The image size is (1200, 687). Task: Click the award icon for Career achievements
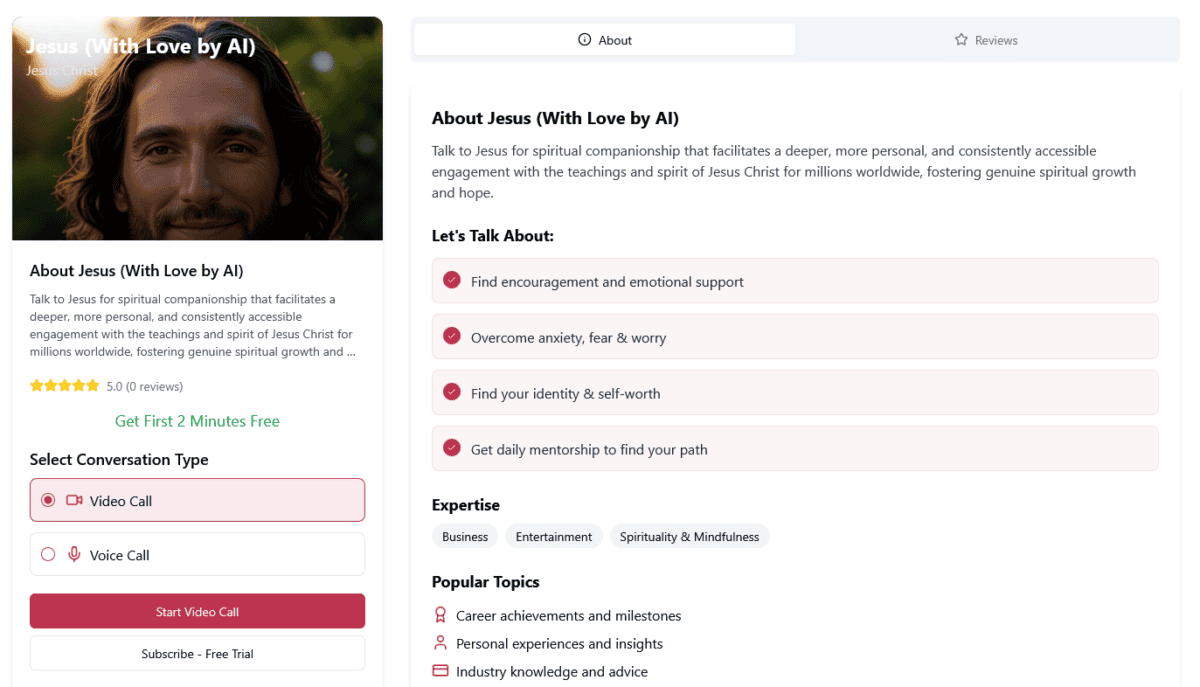(x=440, y=615)
